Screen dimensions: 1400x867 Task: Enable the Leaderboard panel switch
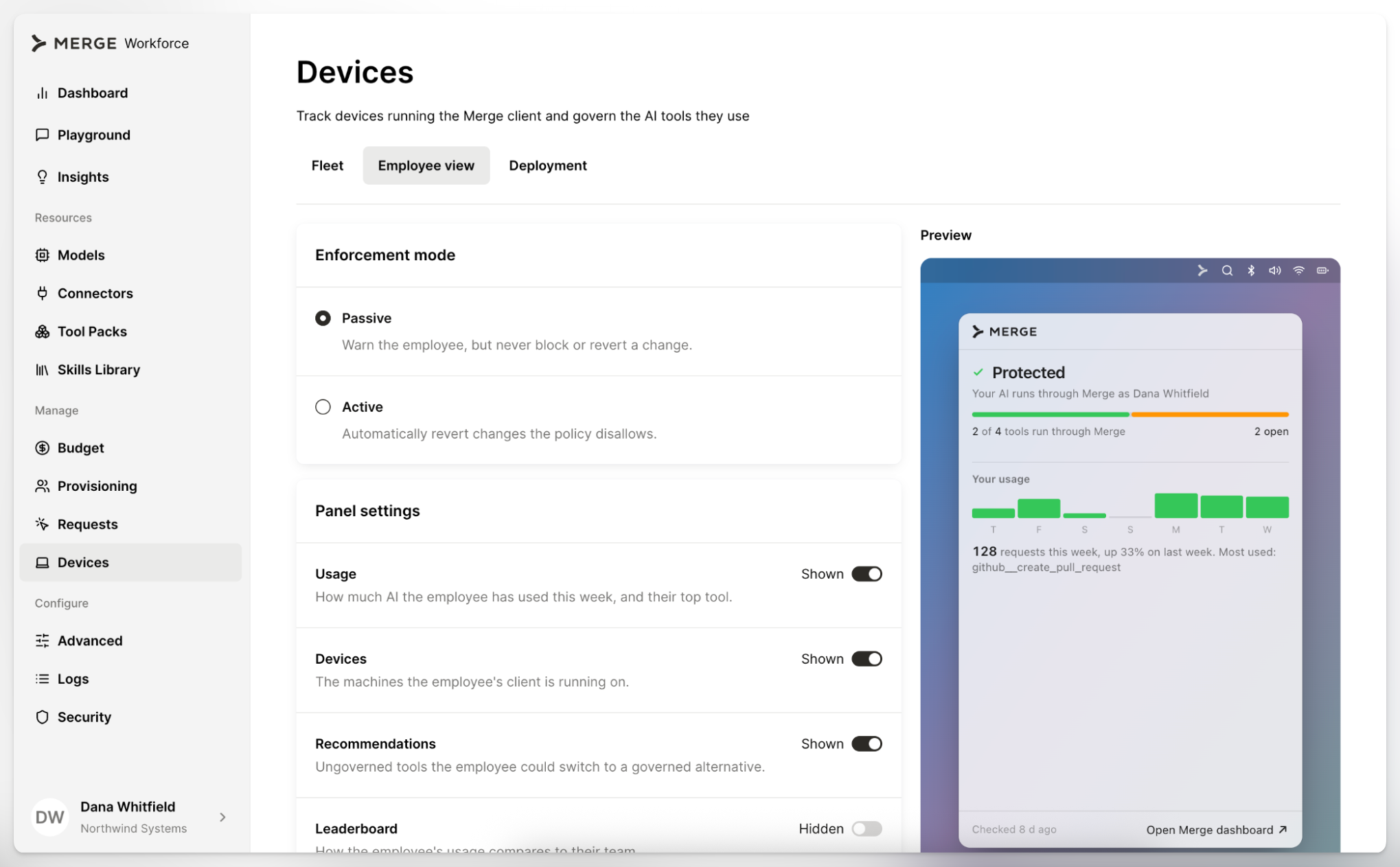point(867,829)
